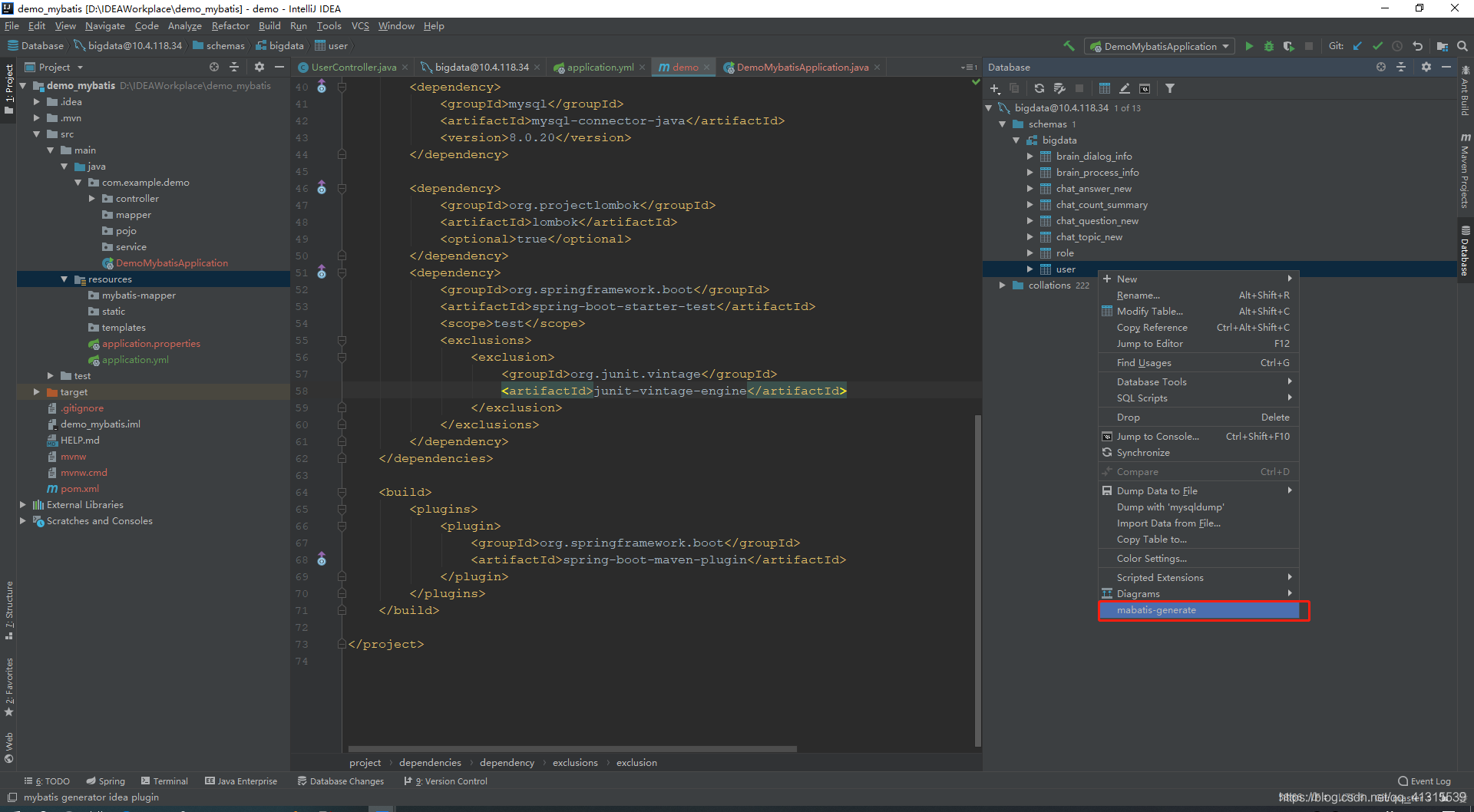Toggle the Ant Build side tab
The width and height of the screenshot is (1474, 812).
pos(1465,91)
